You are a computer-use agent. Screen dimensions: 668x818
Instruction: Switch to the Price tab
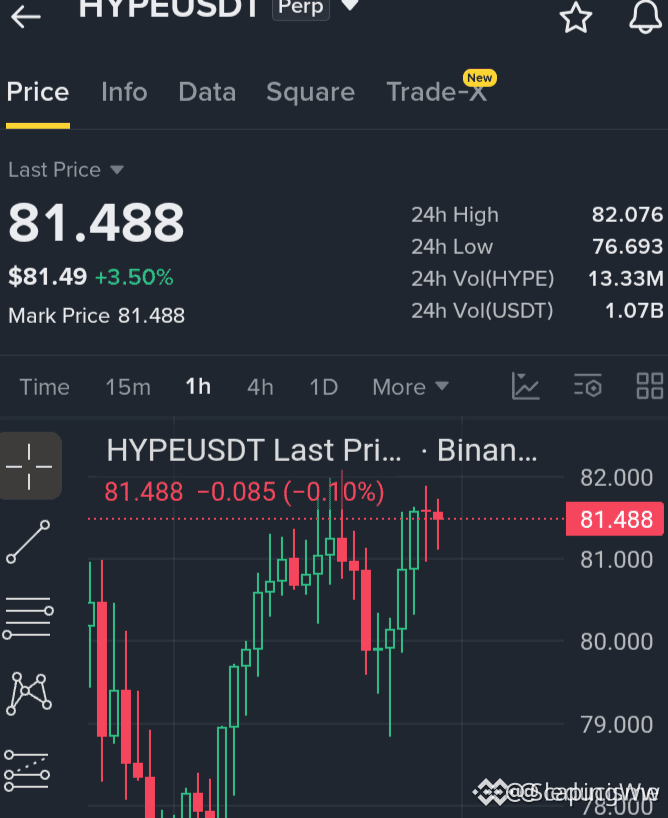point(38,92)
